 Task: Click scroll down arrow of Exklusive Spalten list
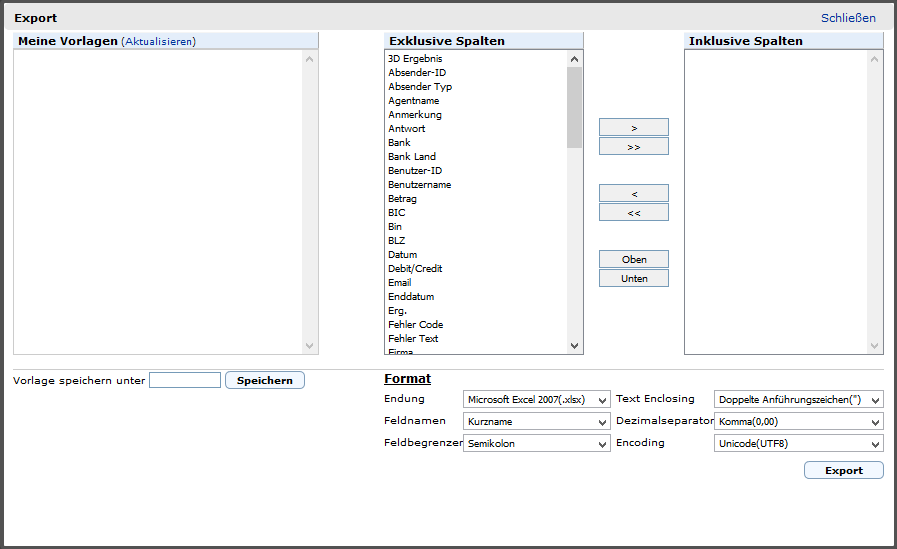[574, 346]
